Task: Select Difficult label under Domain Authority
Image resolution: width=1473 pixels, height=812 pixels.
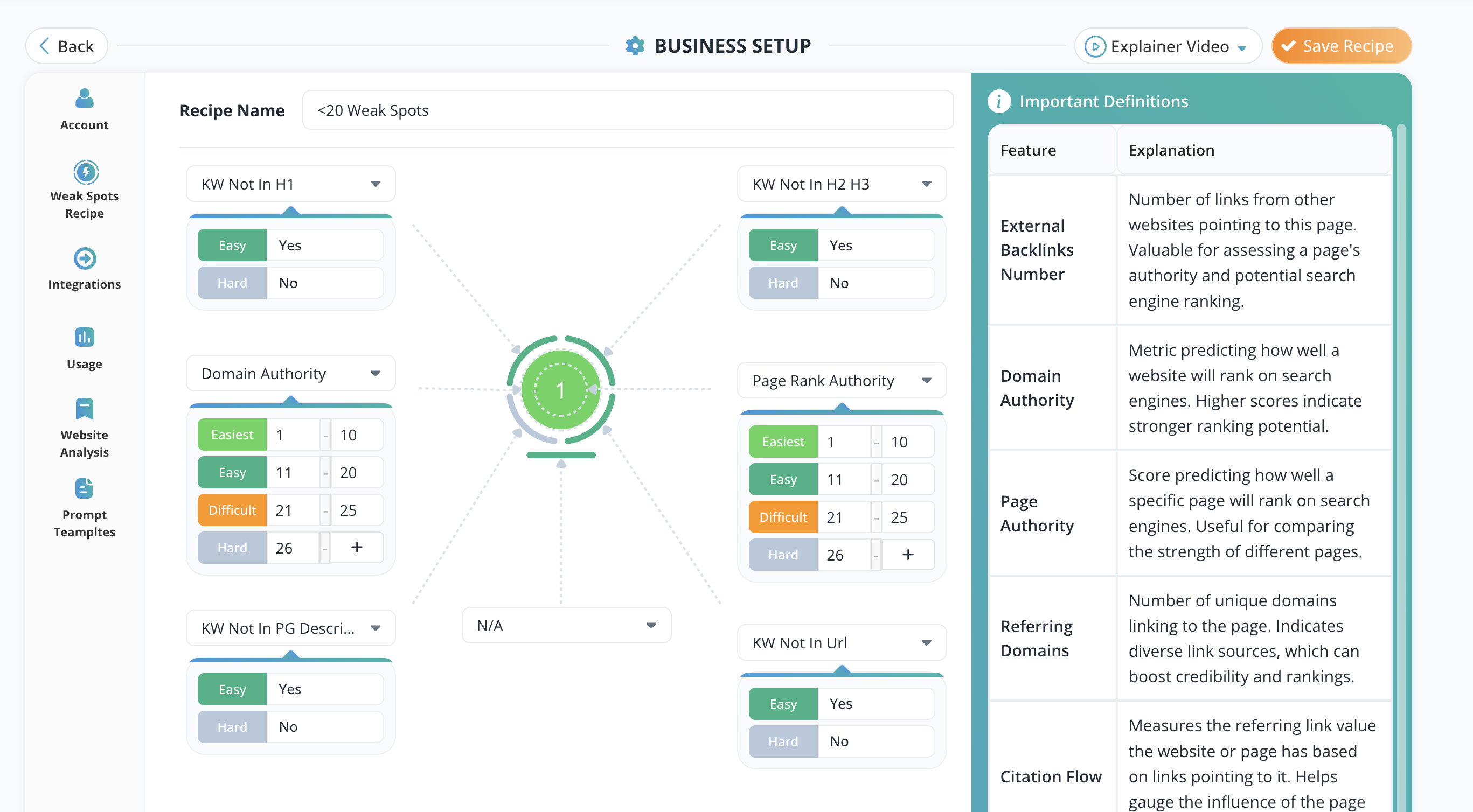Action: (232, 510)
